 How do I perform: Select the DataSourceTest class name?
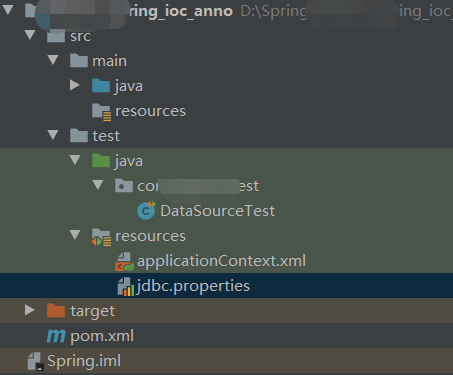pos(218,211)
